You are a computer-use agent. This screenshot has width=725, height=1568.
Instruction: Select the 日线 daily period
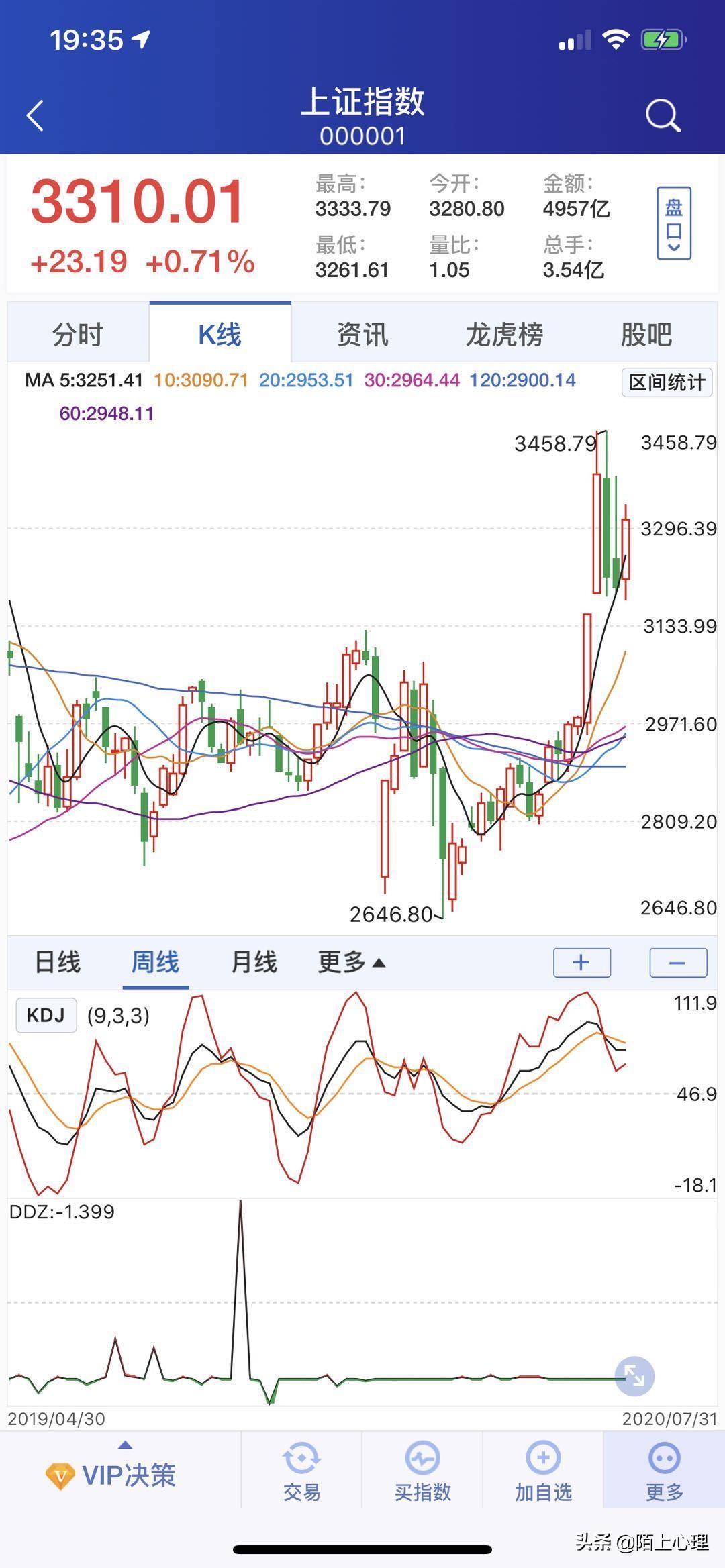pyautogui.click(x=58, y=962)
